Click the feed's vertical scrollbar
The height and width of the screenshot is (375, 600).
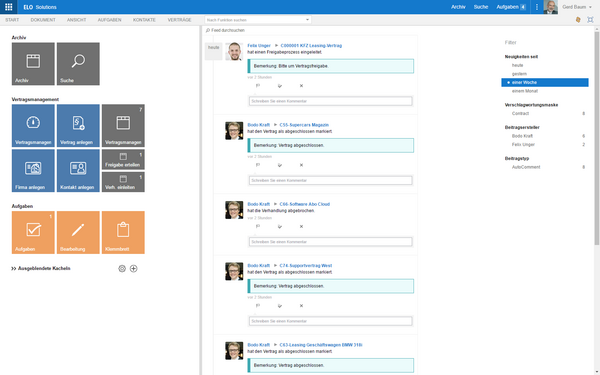[x=597, y=138]
